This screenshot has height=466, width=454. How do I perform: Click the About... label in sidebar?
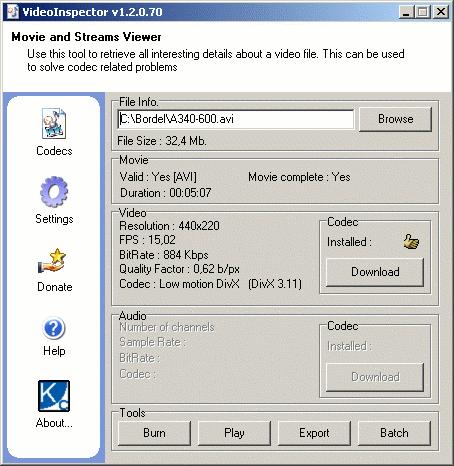[x=54, y=423]
